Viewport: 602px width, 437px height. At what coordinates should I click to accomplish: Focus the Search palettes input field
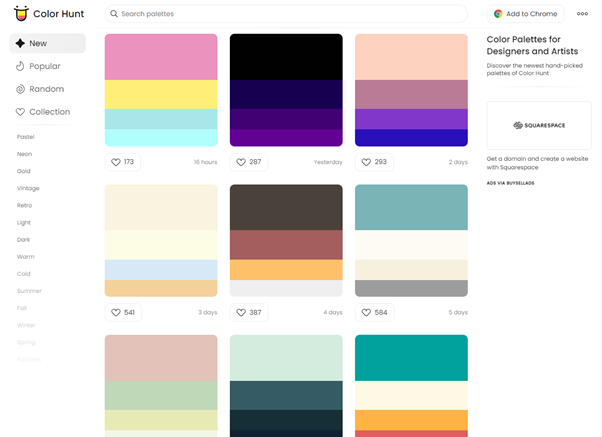290,14
